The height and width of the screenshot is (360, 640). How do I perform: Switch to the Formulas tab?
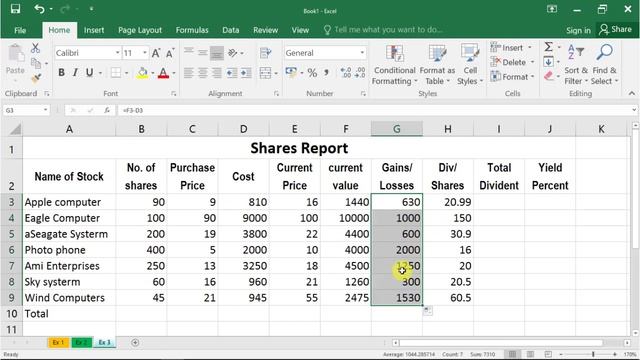tap(192, 30)
